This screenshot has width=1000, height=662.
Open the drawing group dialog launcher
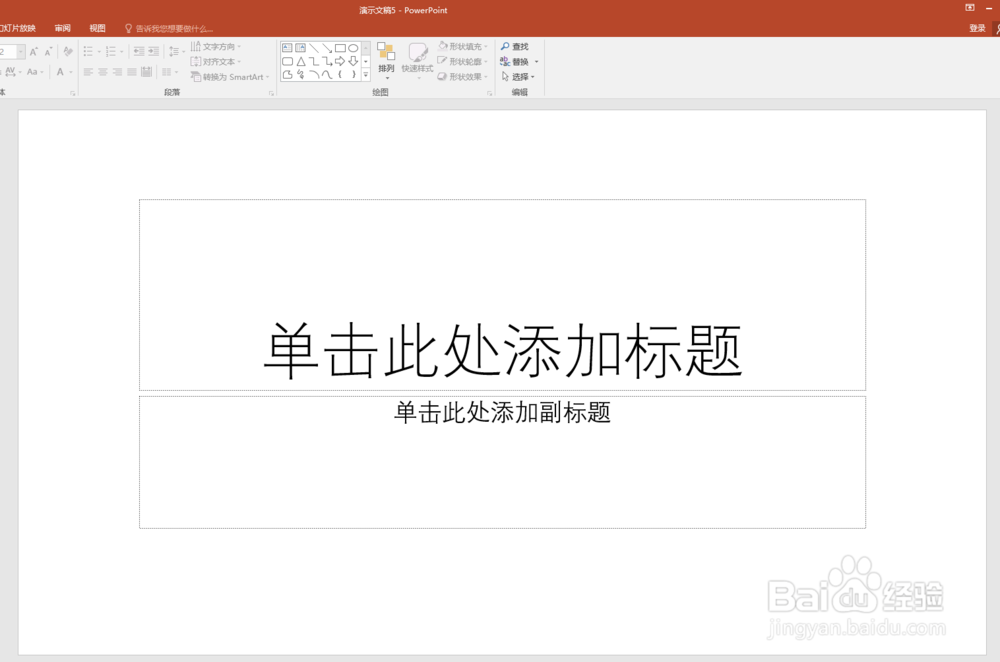[490, 93]
